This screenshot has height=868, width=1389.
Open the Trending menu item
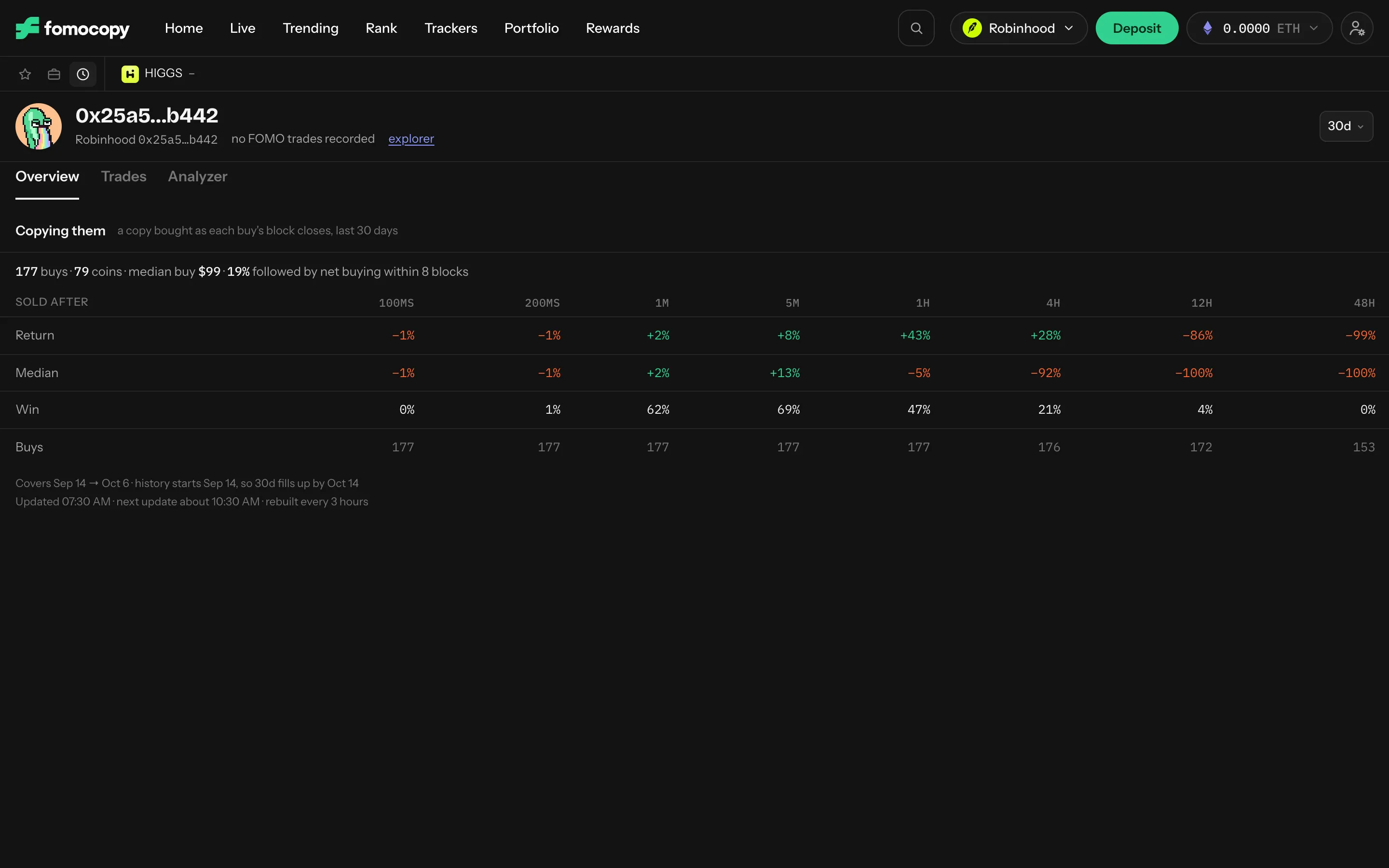pyautogui.click(x=311, y=28)
